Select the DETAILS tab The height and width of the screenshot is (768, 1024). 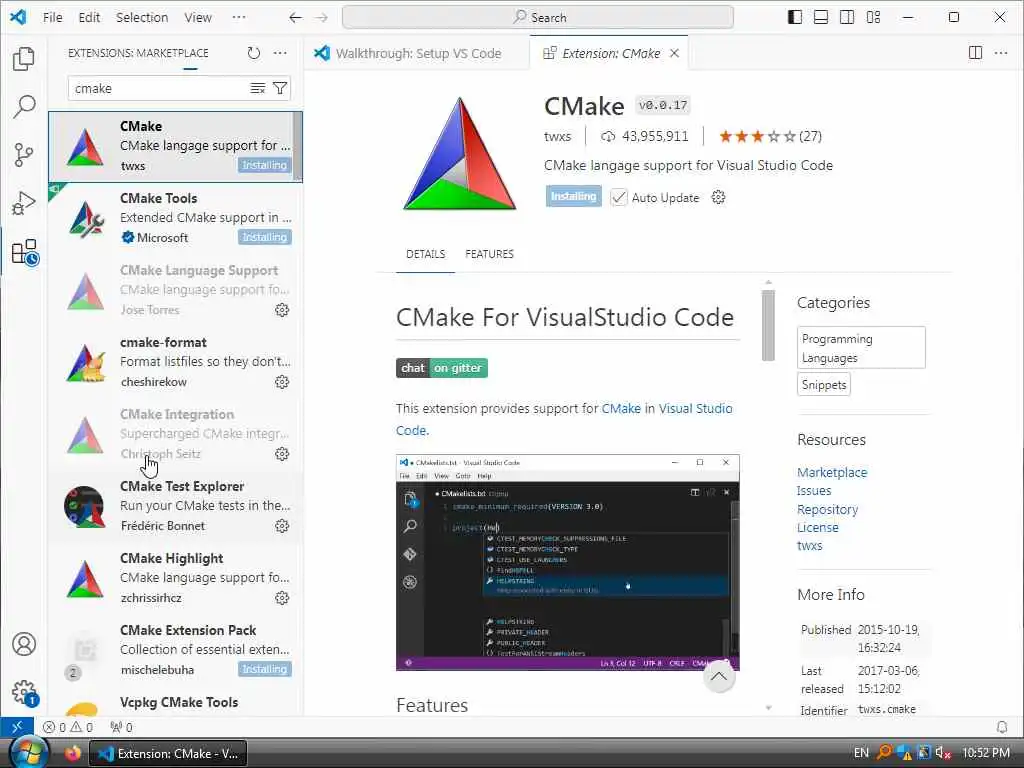click(425, 254)
